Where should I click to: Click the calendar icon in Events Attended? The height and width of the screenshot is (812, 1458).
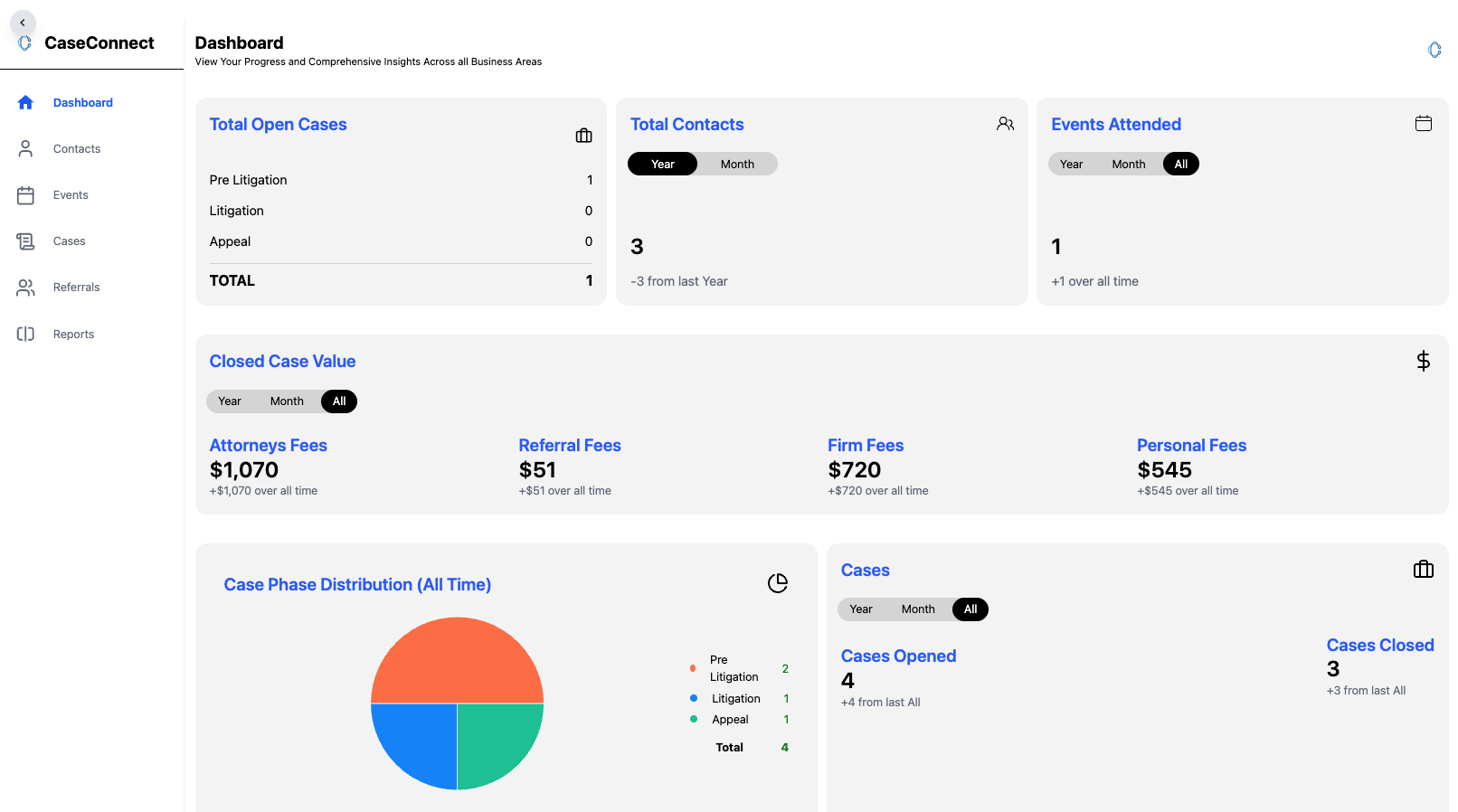pyautogui.click(x=1423, y=124)
